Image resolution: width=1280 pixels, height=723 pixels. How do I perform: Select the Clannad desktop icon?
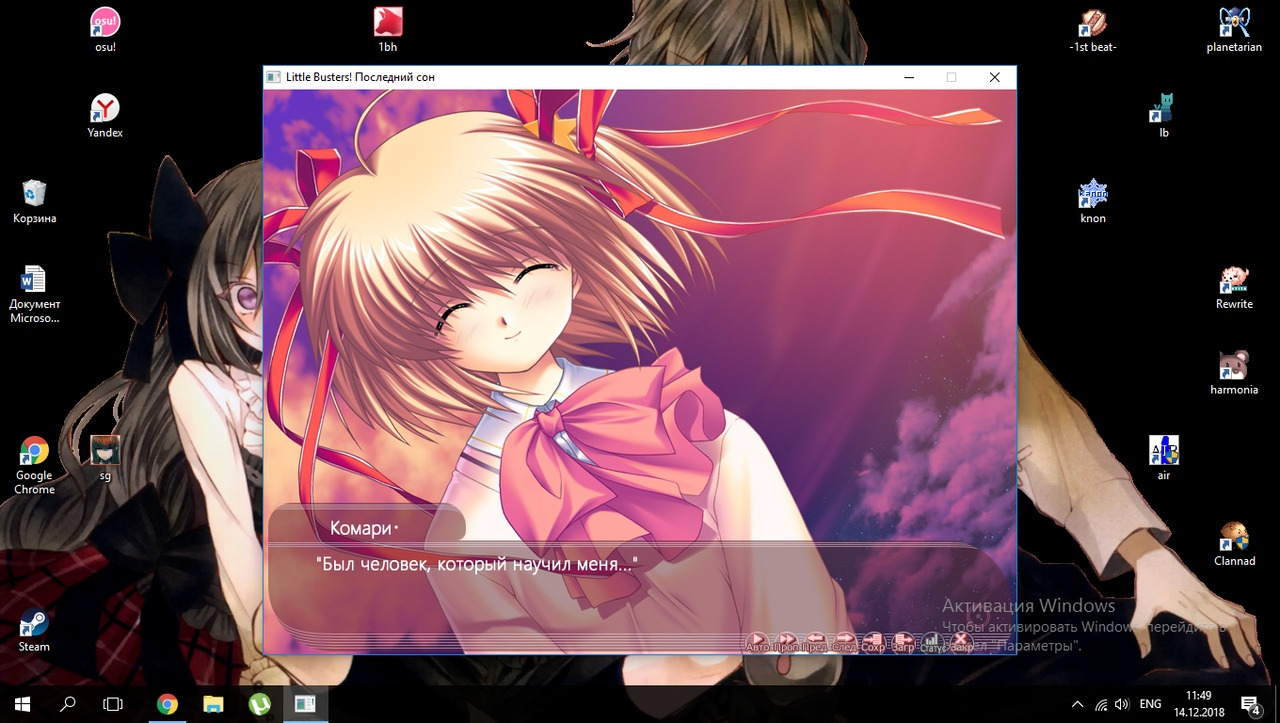click(x=1234, y=543)
